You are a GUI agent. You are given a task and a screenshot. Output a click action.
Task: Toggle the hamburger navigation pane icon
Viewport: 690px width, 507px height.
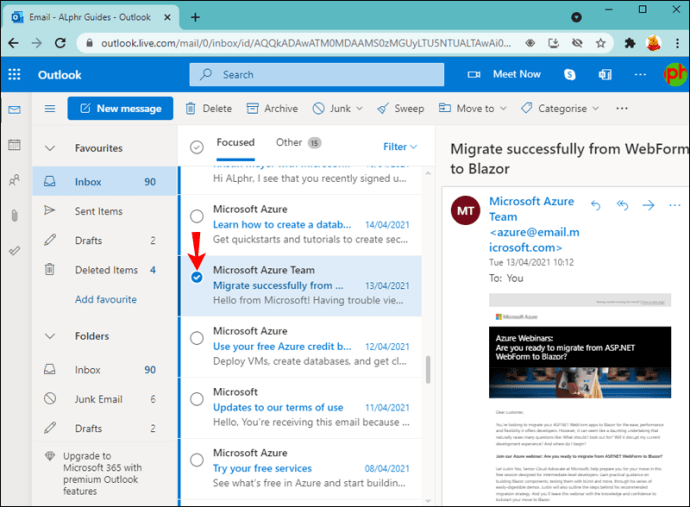point(50,109)
